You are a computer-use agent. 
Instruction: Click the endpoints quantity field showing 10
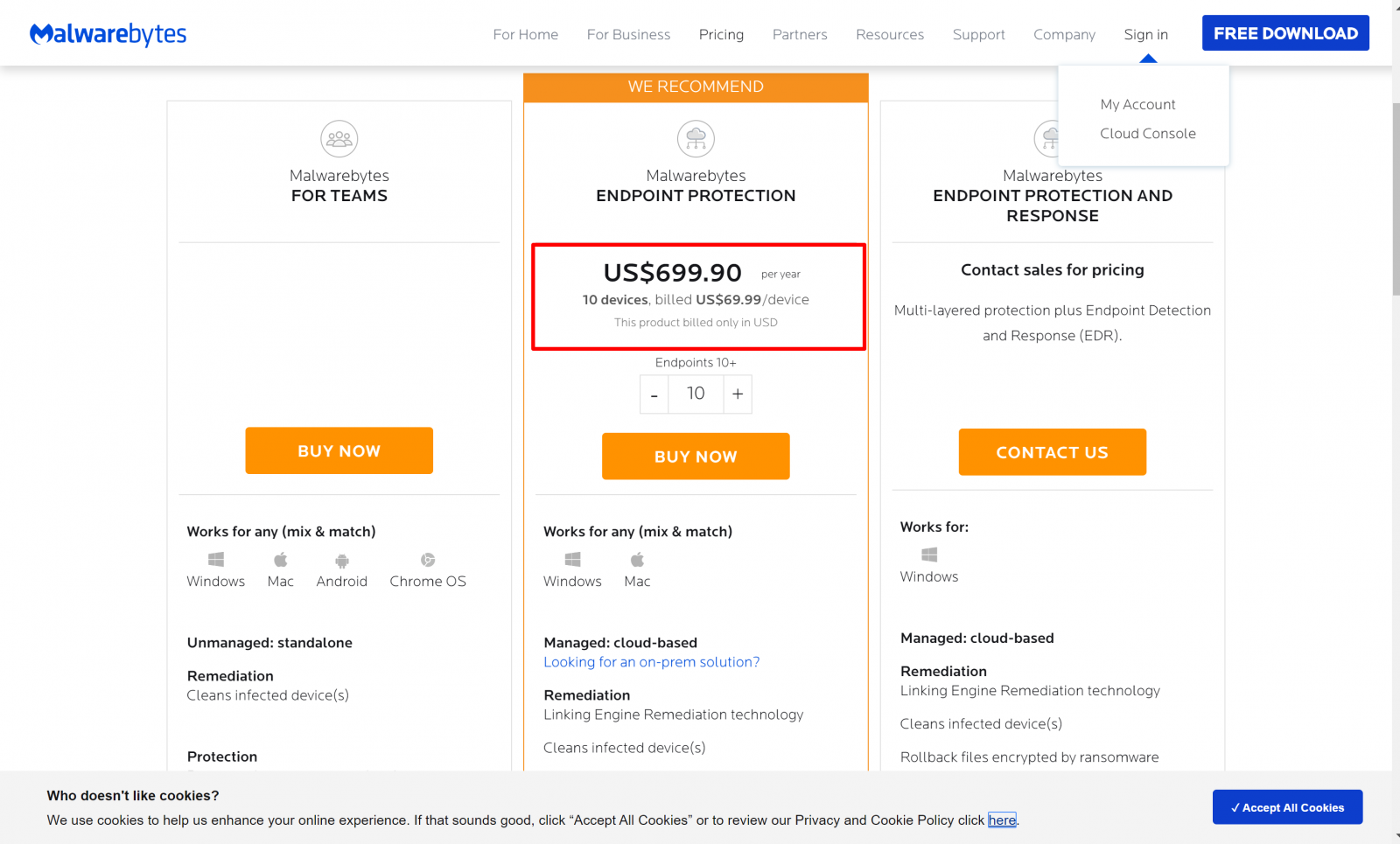coord(696,394)
